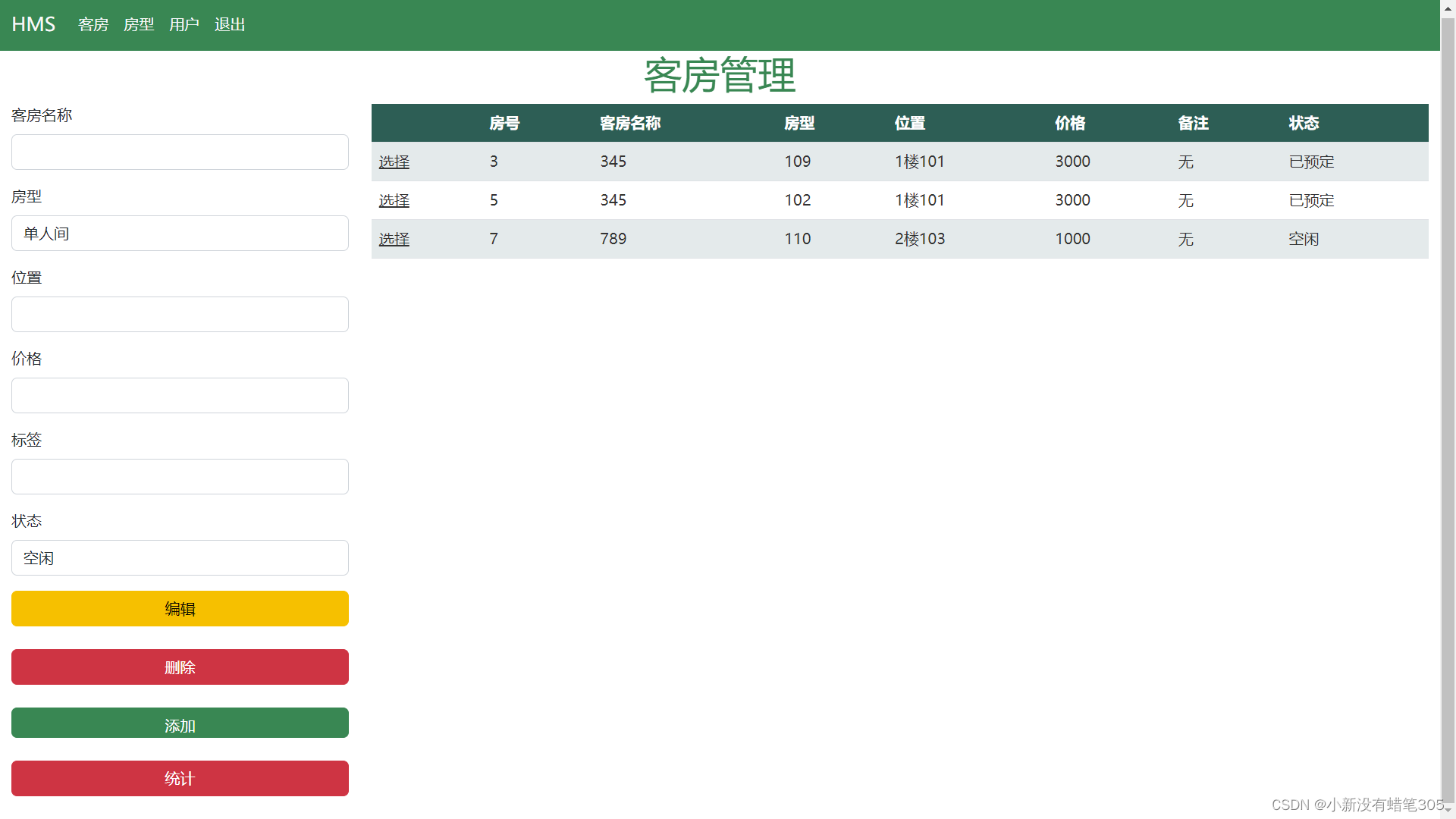
Task: Click the HMS brand logo
Action: coord(33,24)
